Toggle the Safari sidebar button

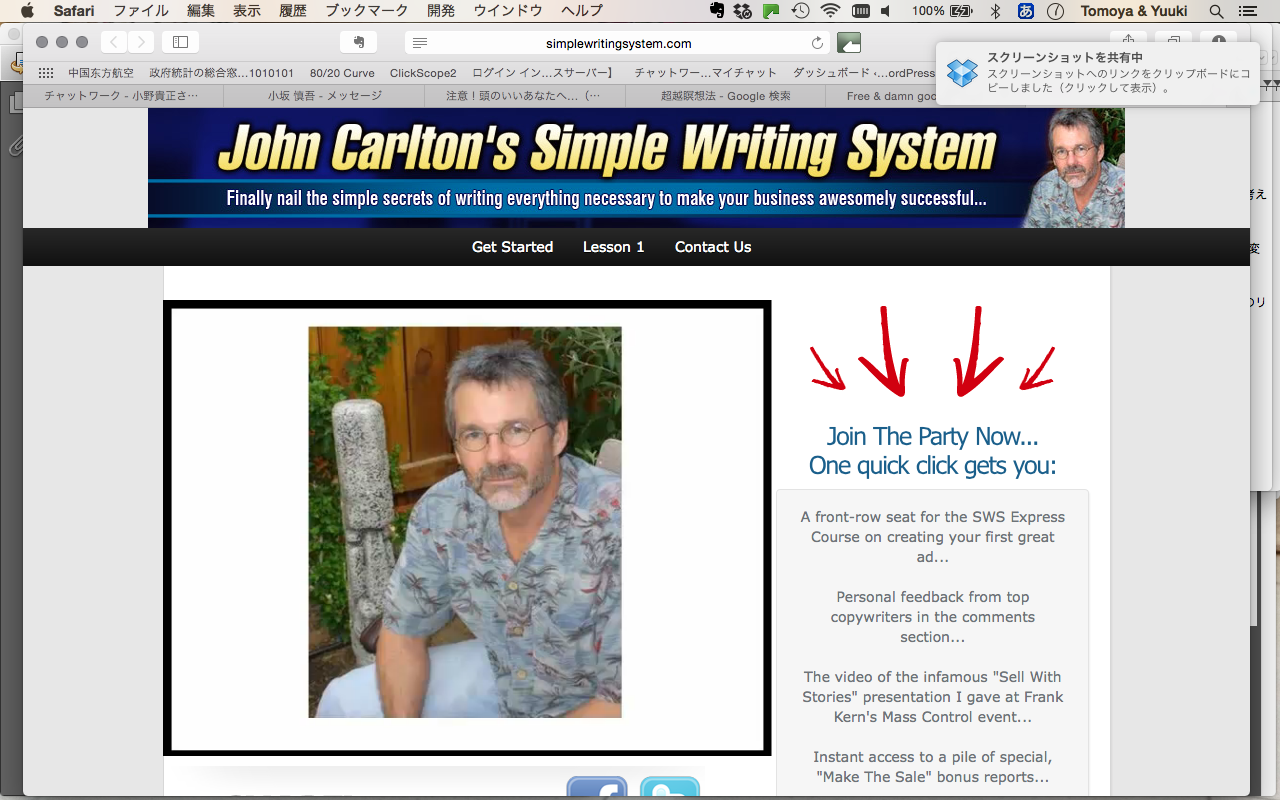click(x=180, y=42)
